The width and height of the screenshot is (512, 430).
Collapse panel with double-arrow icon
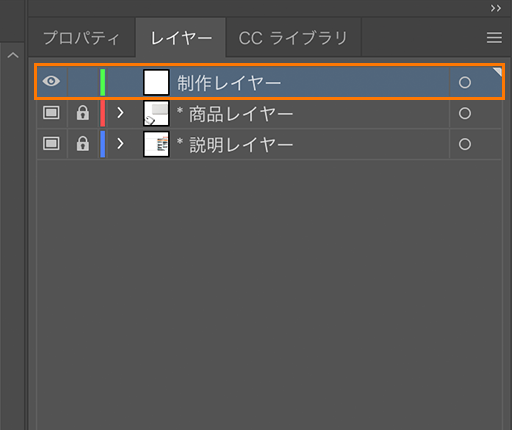pos(496,8)
